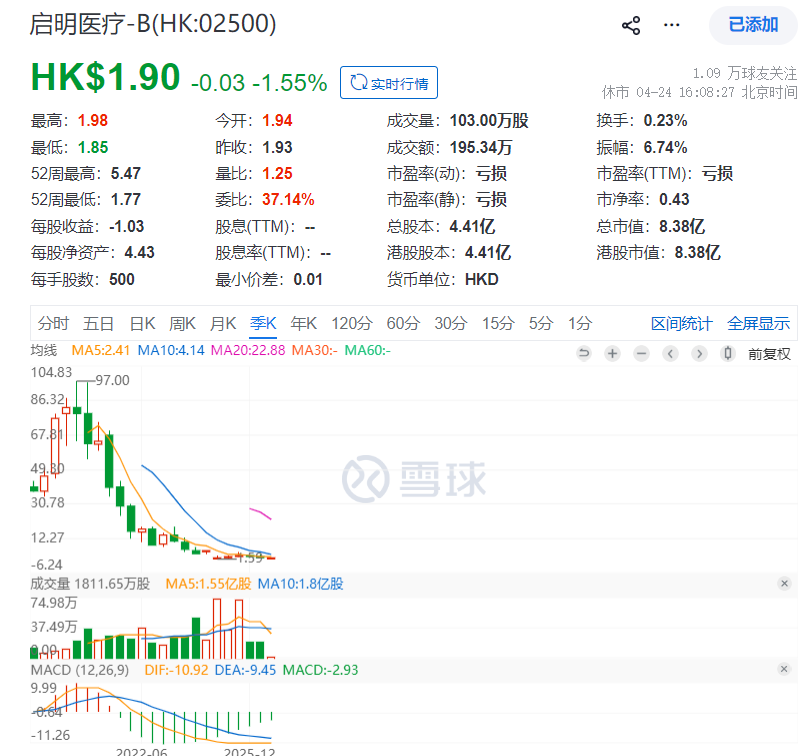This screenshot has width=810, height=756.
Task: Close the MACD indicator panel
Action: coord(785,668)
